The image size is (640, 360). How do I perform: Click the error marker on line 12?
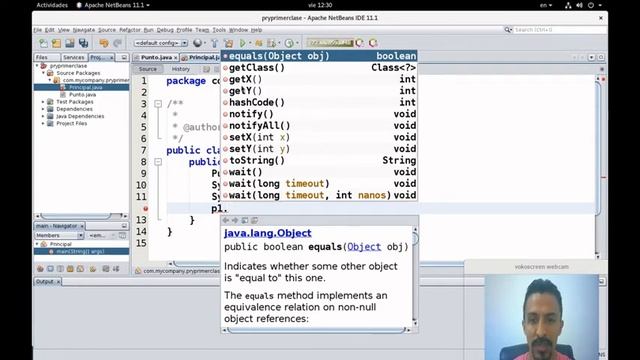coord(146,209)
